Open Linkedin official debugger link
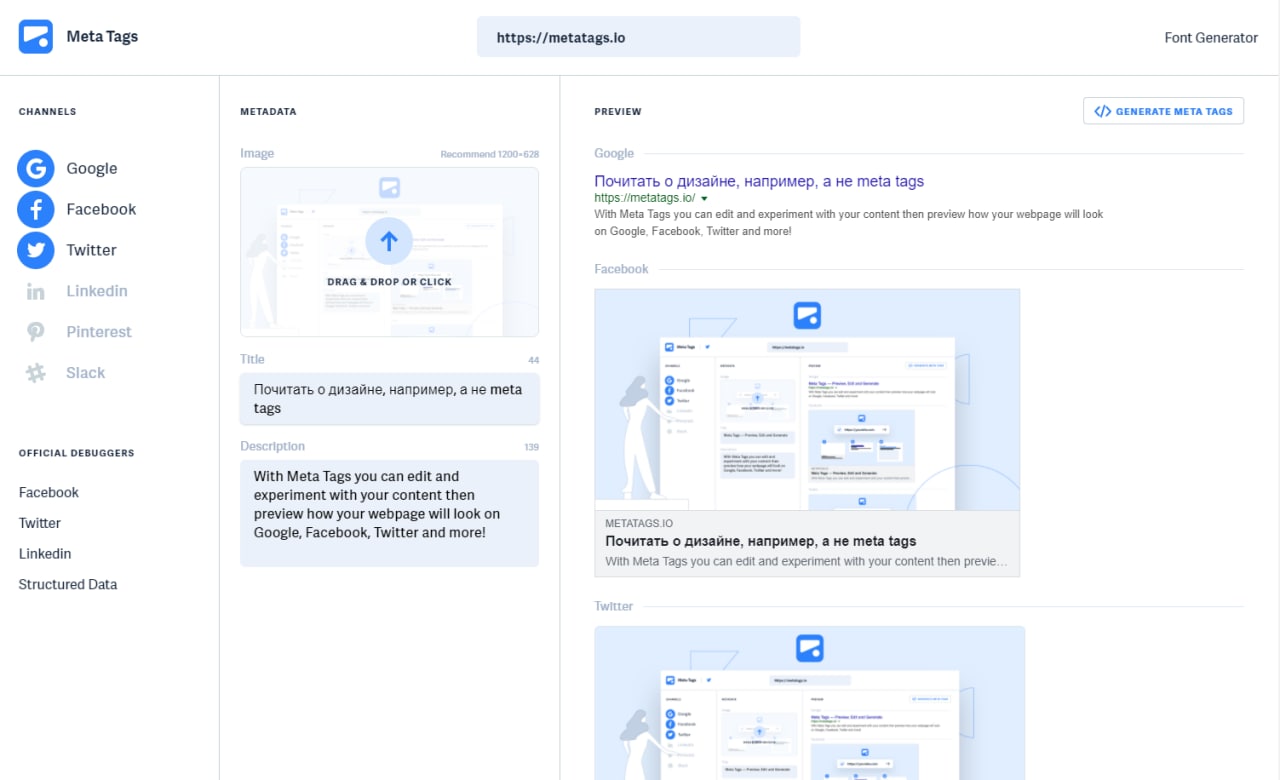This screenshot has height=780, width=1280. tap(45, 554)
